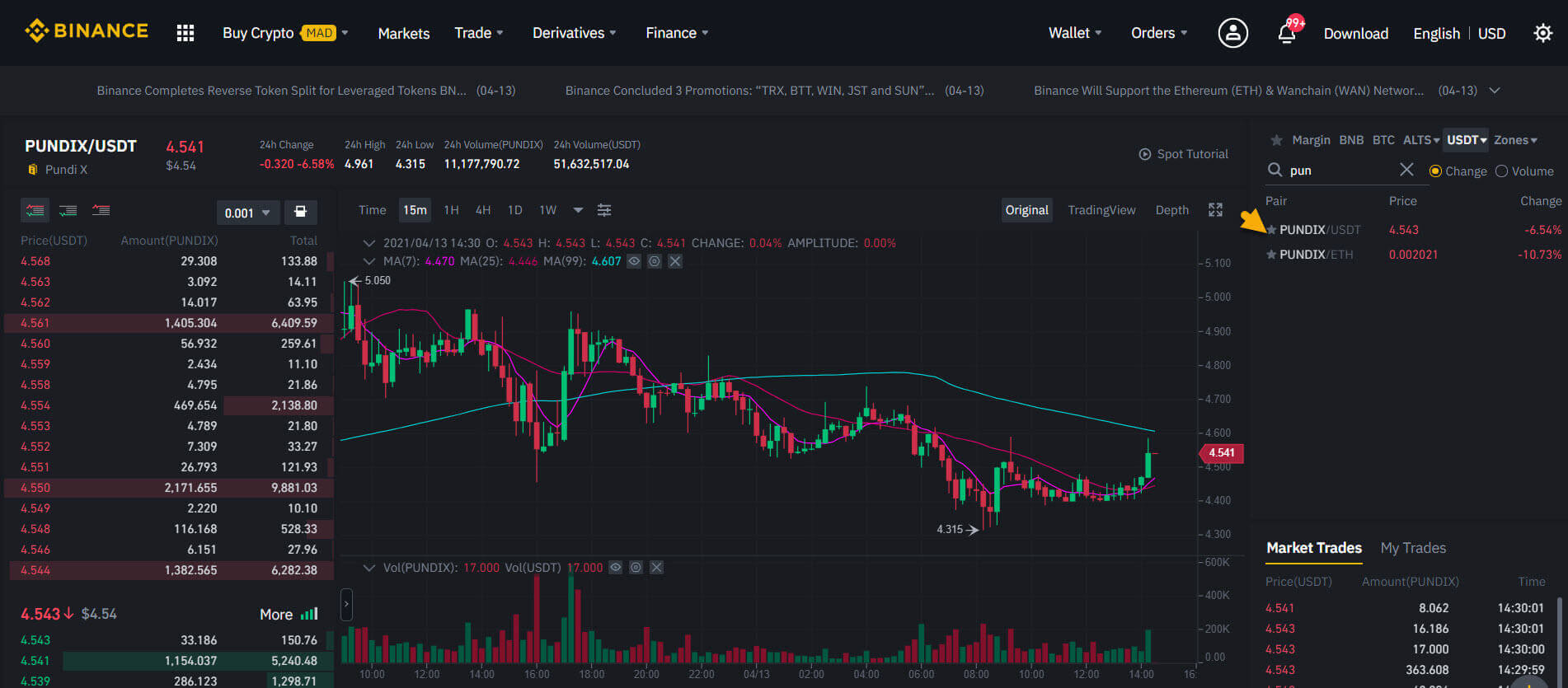
Task: Set chart interval to 4H
Action: click(483, 210)
